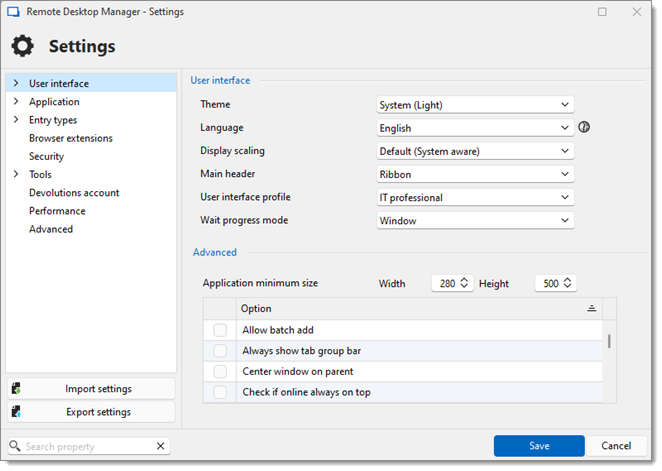Click the Save button
The width and height of the screenshot is (662, 471).
click(539, 446)
